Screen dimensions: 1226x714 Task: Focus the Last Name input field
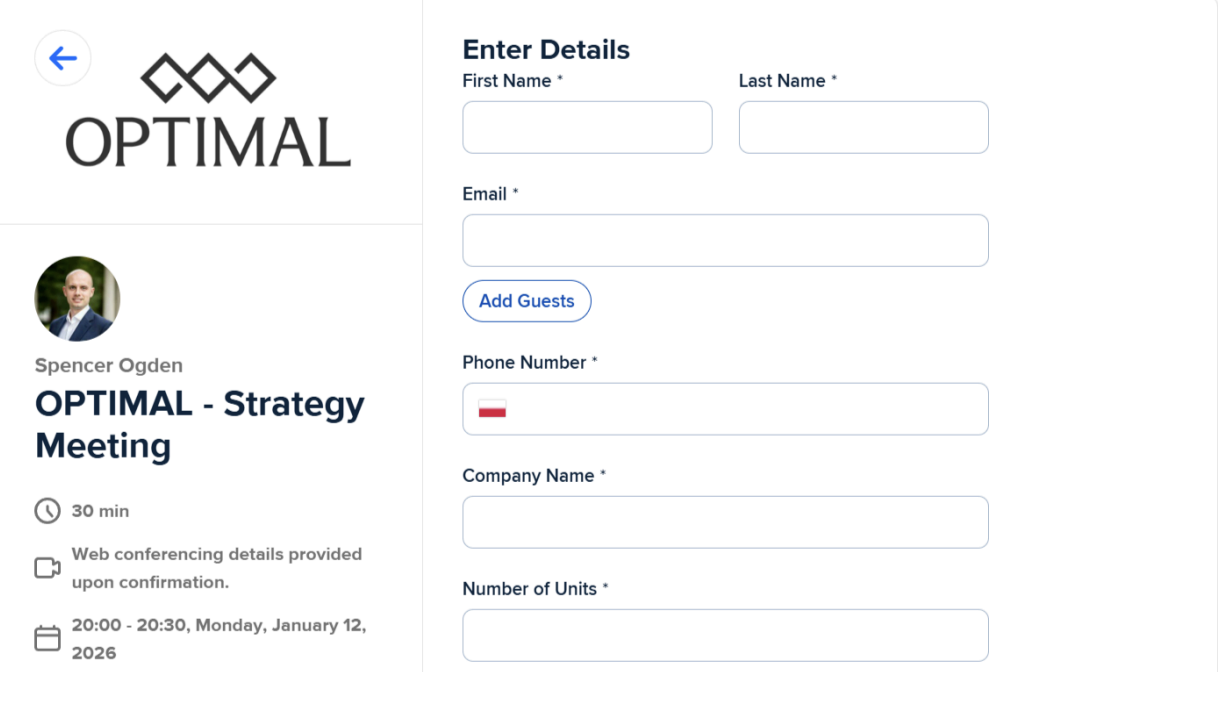(x=864, y=127)
